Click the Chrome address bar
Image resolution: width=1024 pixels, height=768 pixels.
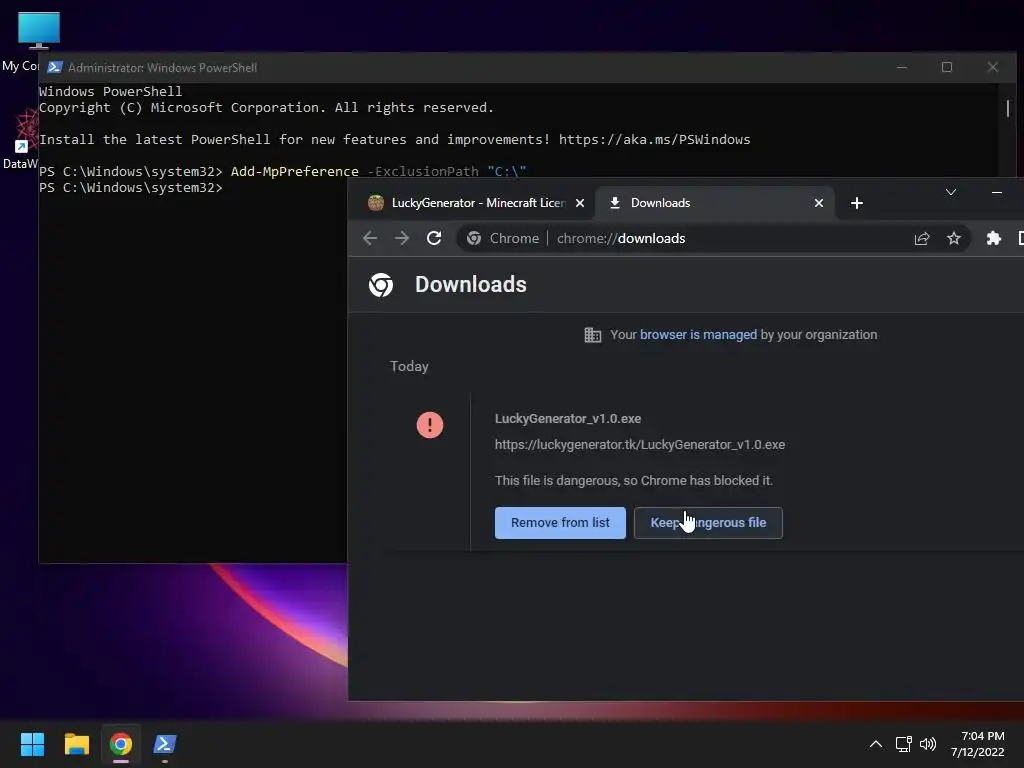click(715, 238)
